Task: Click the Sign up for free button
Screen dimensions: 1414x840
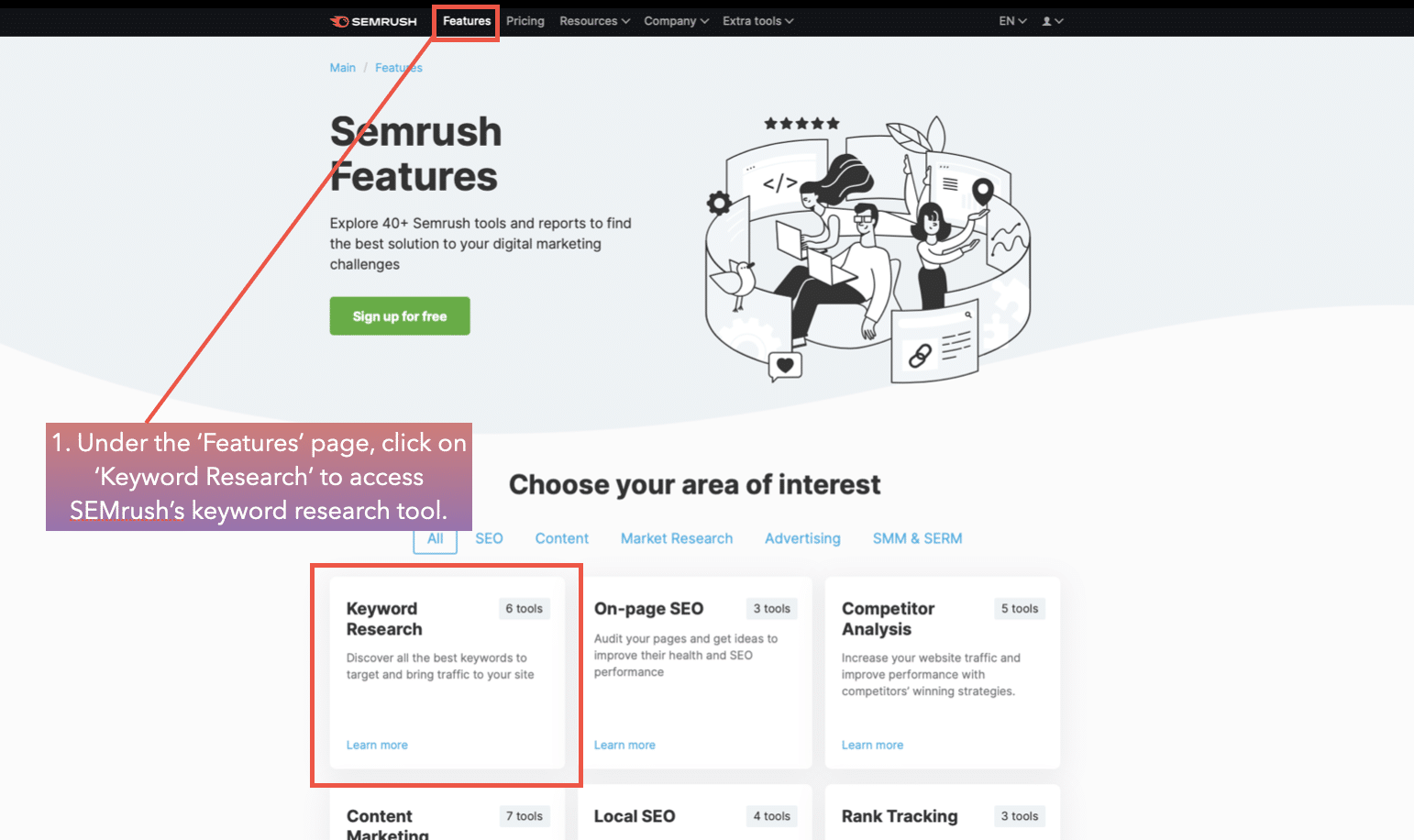Action: tap(400, 316)
